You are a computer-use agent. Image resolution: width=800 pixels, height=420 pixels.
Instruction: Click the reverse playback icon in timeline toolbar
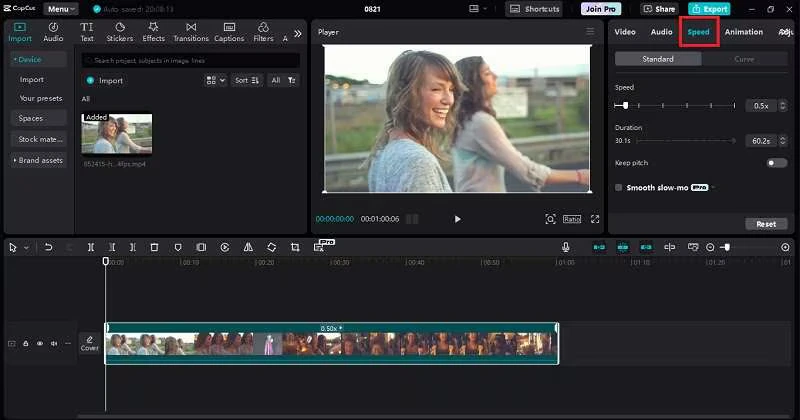click(224, 248)
